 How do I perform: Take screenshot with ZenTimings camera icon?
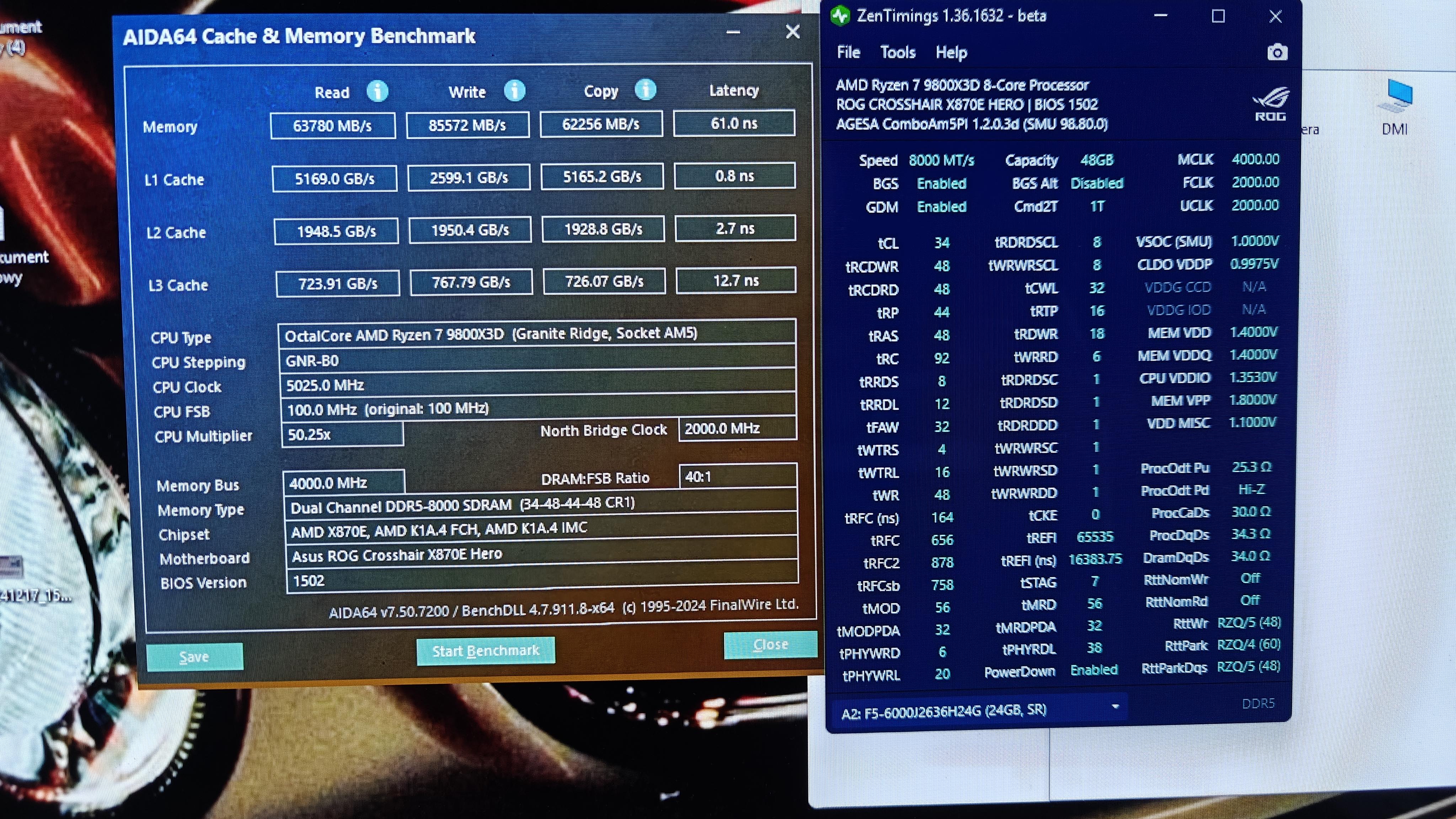tap(1277, 53)
